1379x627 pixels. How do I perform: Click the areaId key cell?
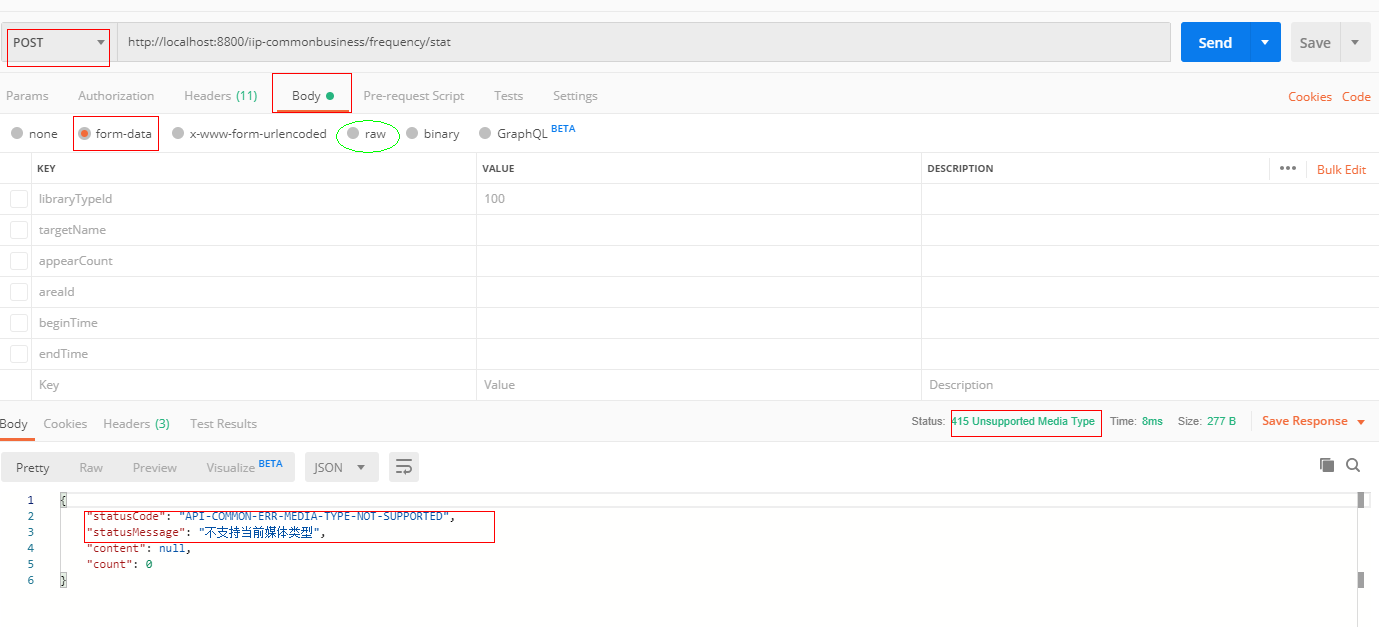(x=254, y=292)
